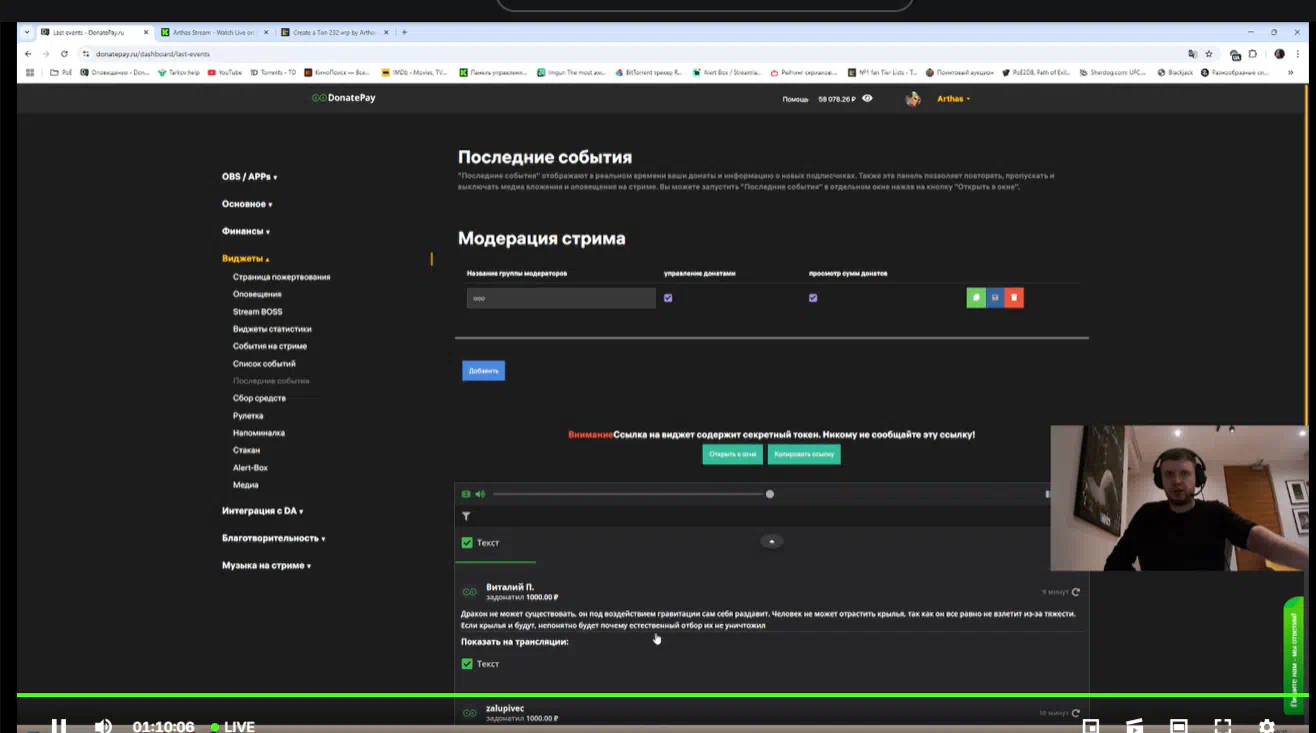Viewport: 1316px width, 733px height.
Task: Click the LIVE indicator
Action: (233, 727)
